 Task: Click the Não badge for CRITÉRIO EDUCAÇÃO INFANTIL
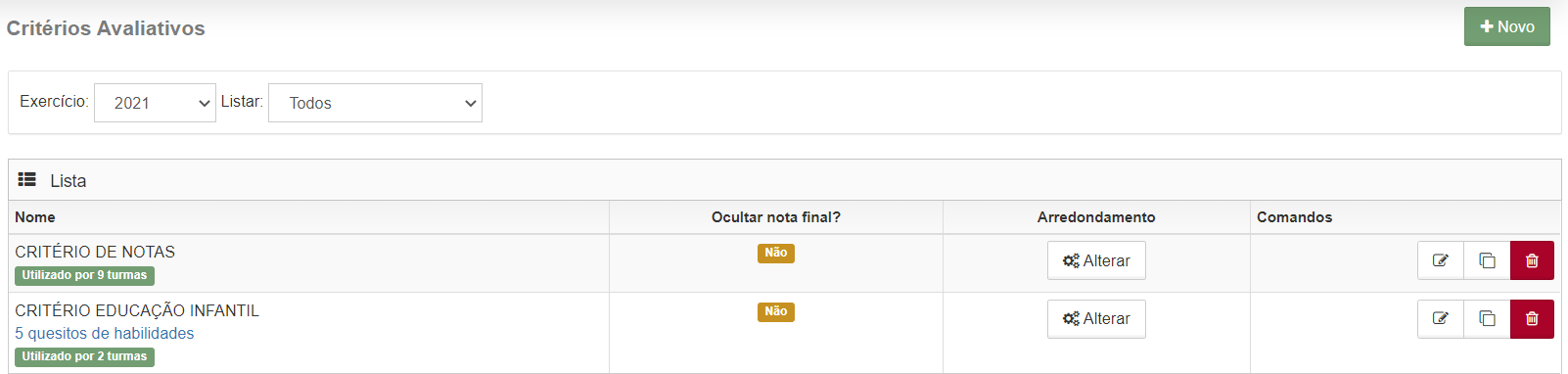[x=776, y=311]
